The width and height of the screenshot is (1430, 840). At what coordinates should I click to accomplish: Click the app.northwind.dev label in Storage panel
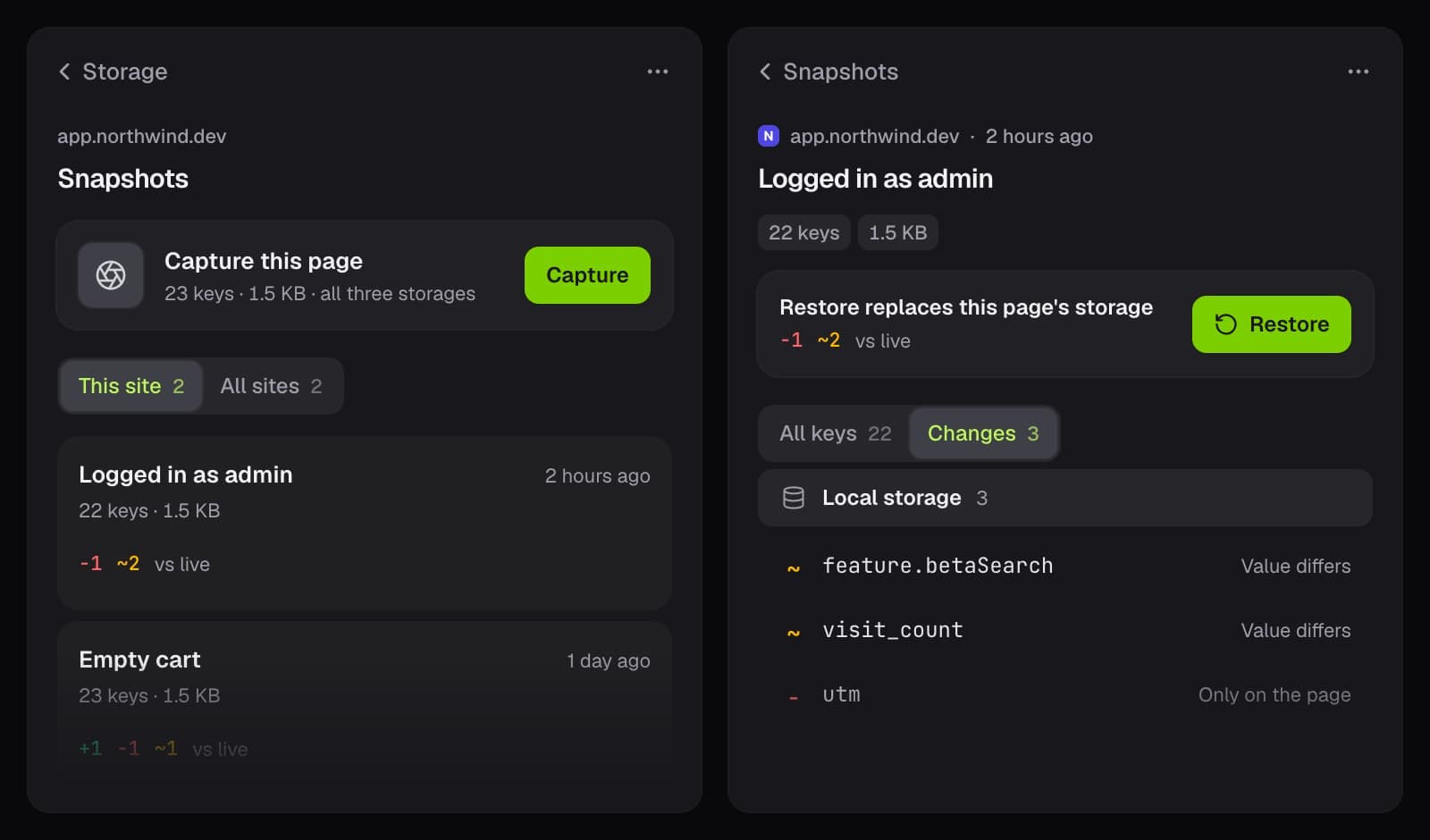pos(142,136)
